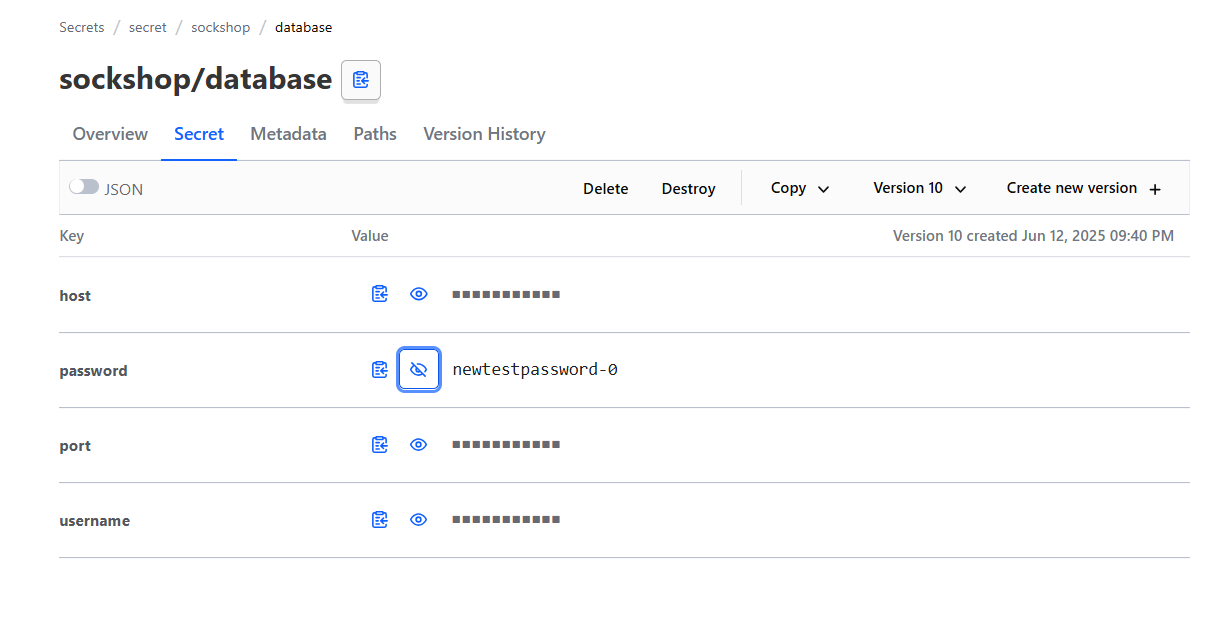Copy the port value to clipboard
The image size is (1216, 636).
(380, 445)
